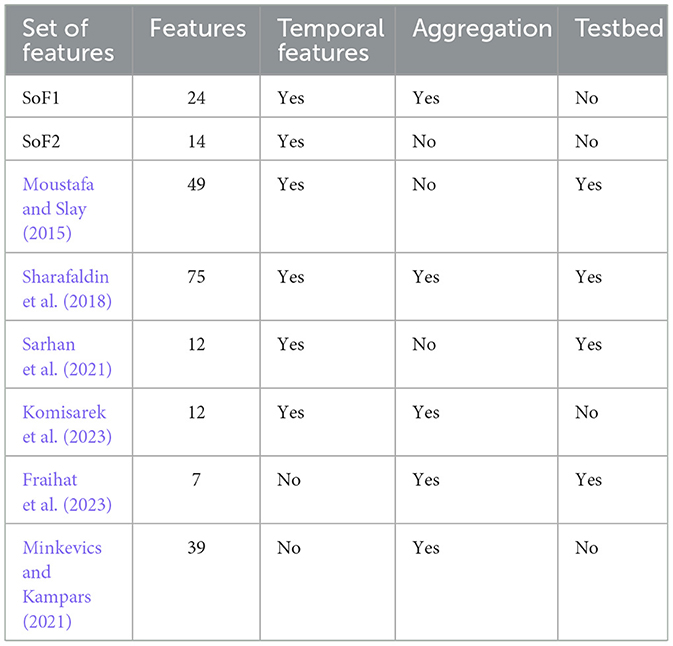Select the feature count 39 cell
673x646 pixels.
point(196,548)
